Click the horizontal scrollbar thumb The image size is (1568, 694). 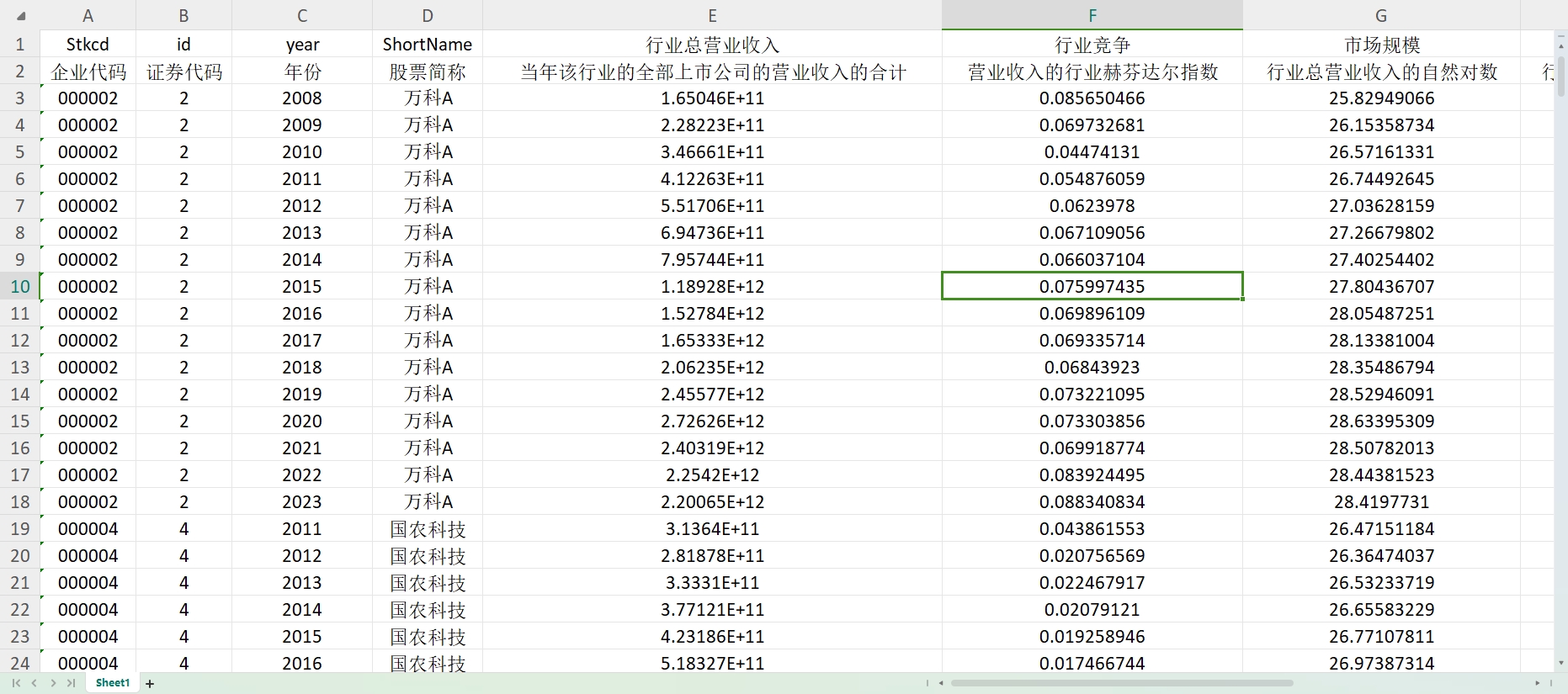[1122, 683]
